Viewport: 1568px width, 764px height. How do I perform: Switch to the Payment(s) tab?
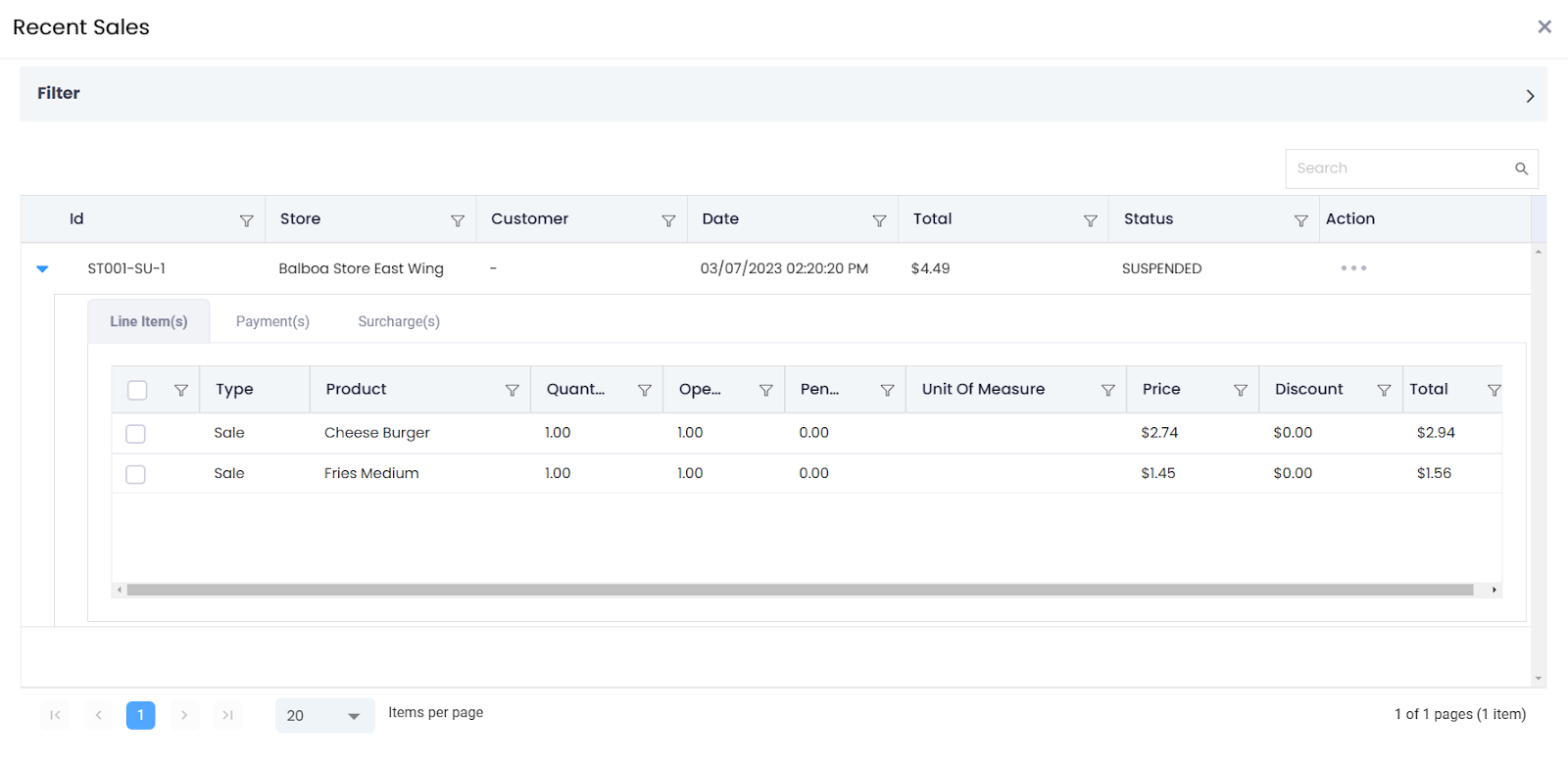272,321
